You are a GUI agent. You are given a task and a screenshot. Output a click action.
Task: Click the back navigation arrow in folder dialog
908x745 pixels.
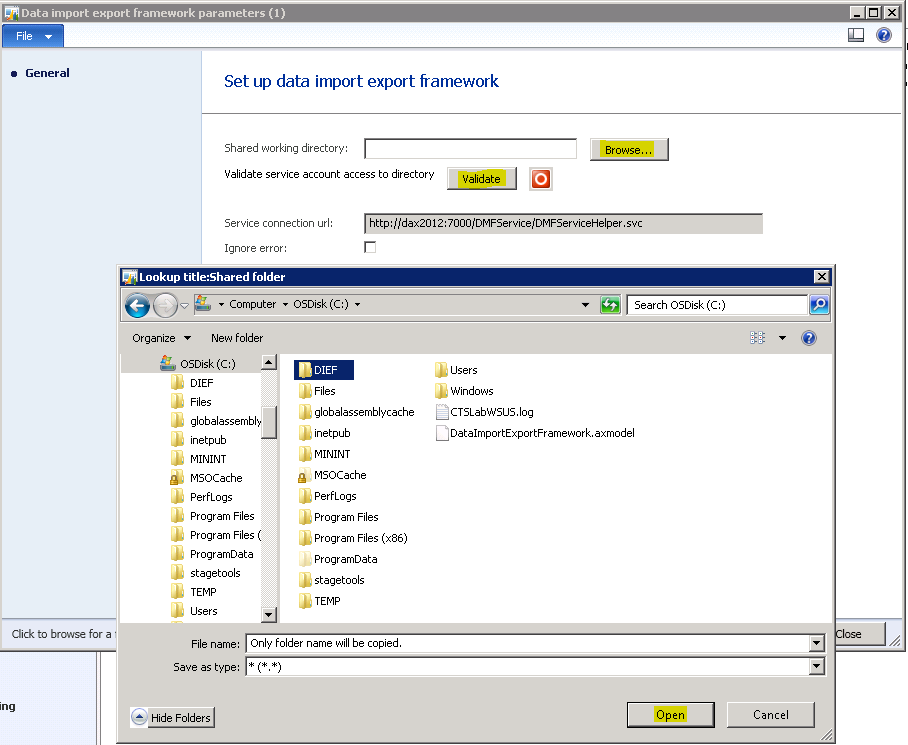(x=138, y=305)
